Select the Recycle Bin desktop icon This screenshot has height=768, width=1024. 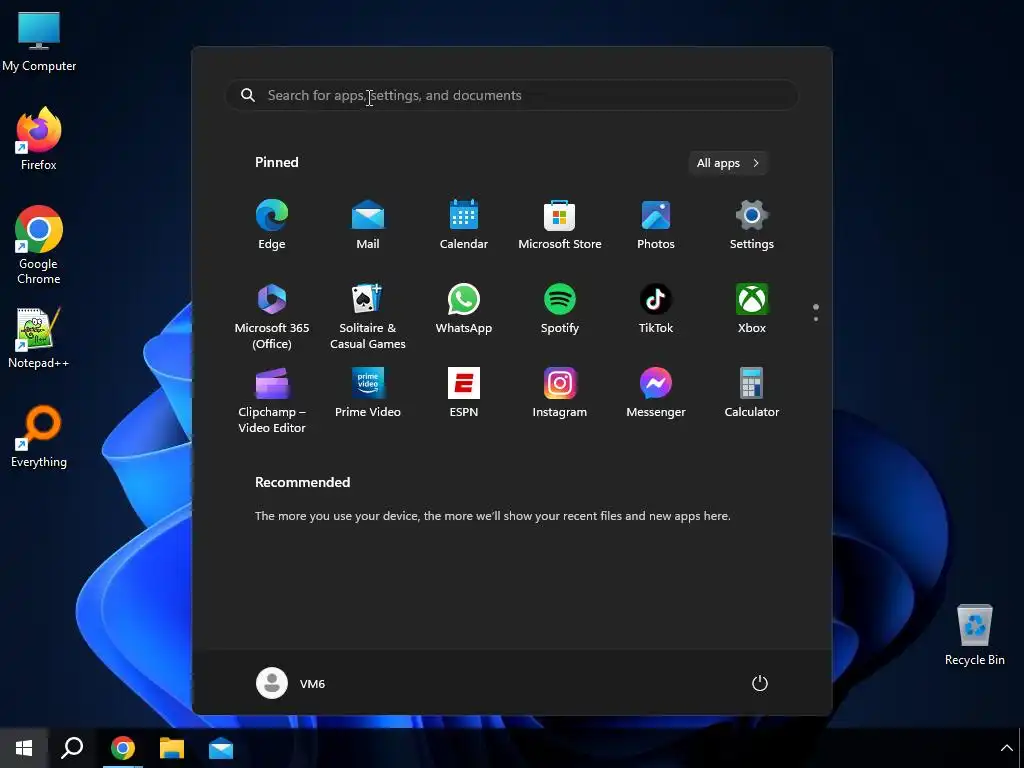point(974,635)
